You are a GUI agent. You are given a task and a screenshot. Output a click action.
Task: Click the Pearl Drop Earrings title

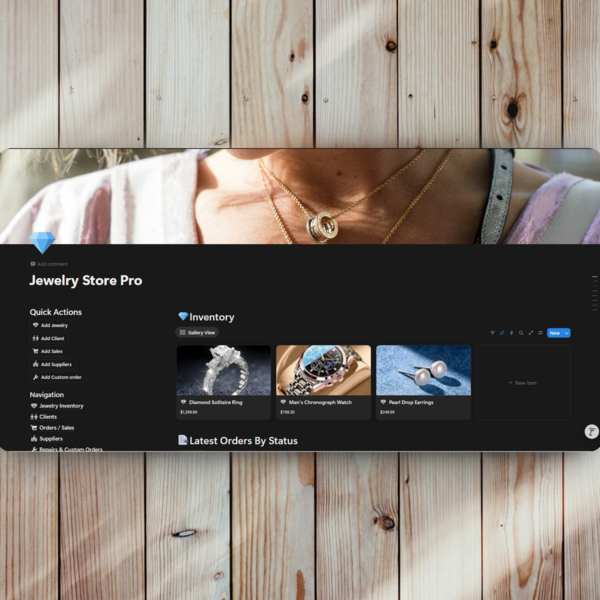click(x=411, y=402)
